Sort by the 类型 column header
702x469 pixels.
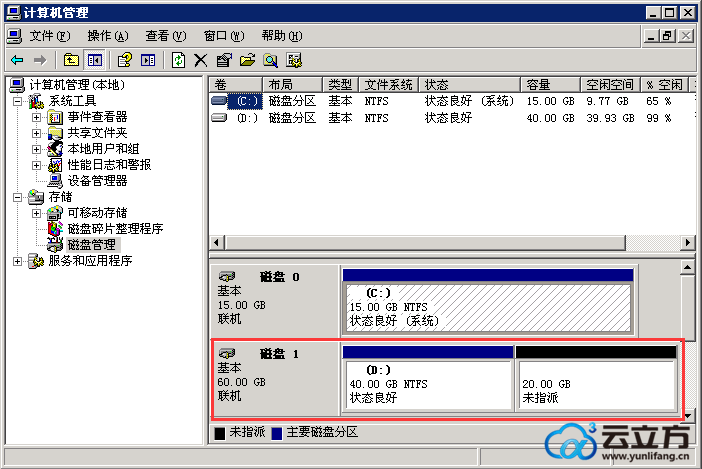341,85
